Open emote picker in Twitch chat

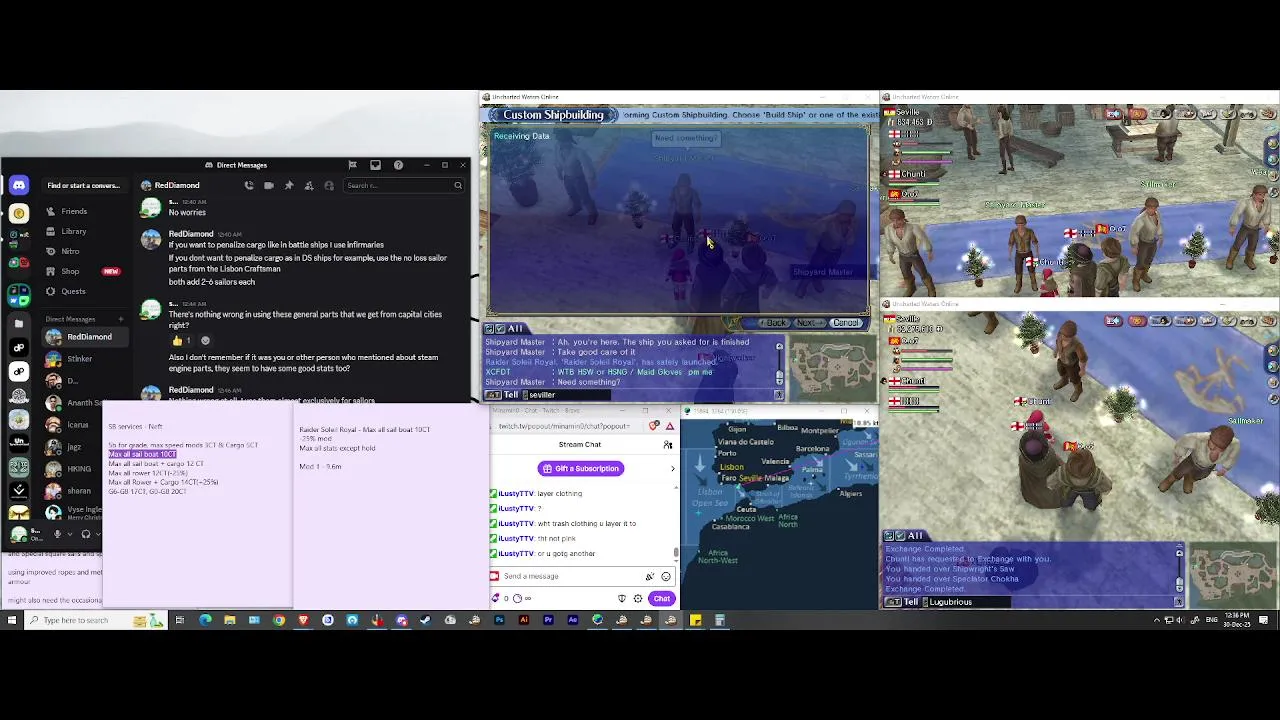[x=666, y=576]
